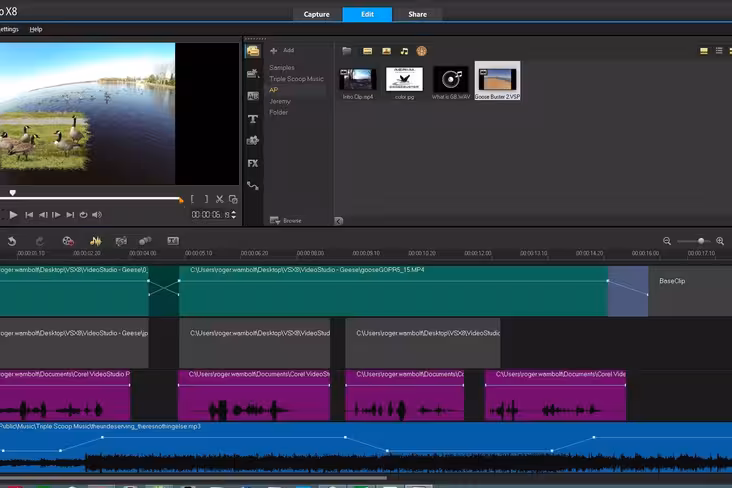Enlarge the preview window icon

[233, 199]
